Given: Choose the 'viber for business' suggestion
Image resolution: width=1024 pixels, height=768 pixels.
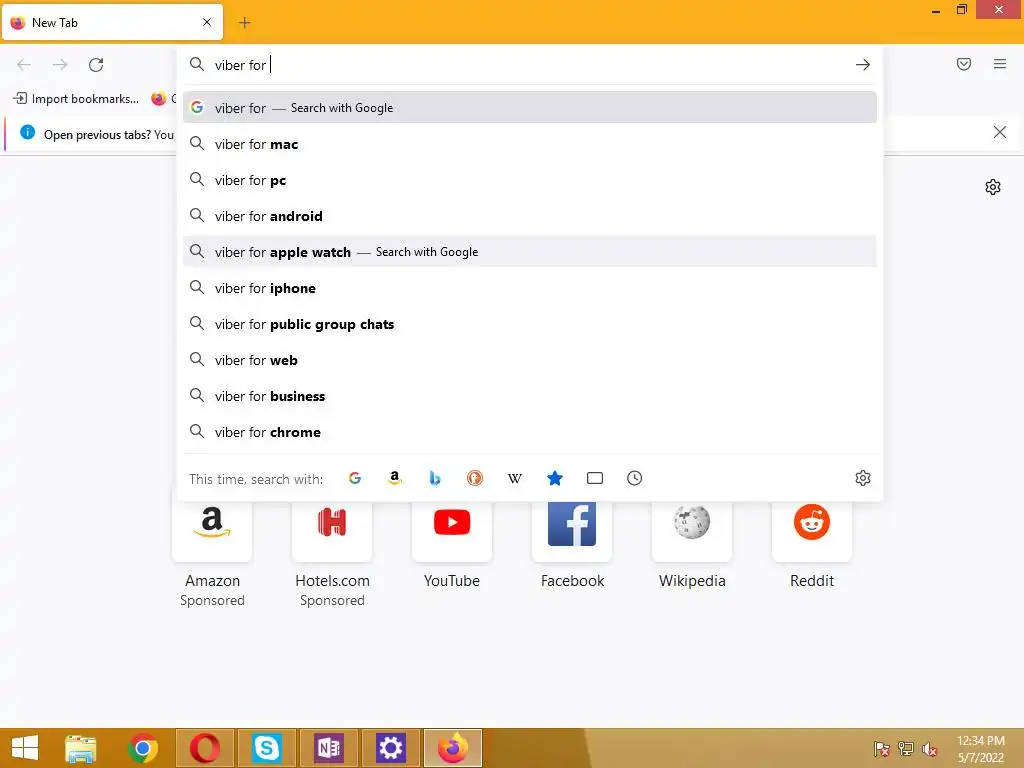Looking at the screenshot, I should tap(530, 396).
